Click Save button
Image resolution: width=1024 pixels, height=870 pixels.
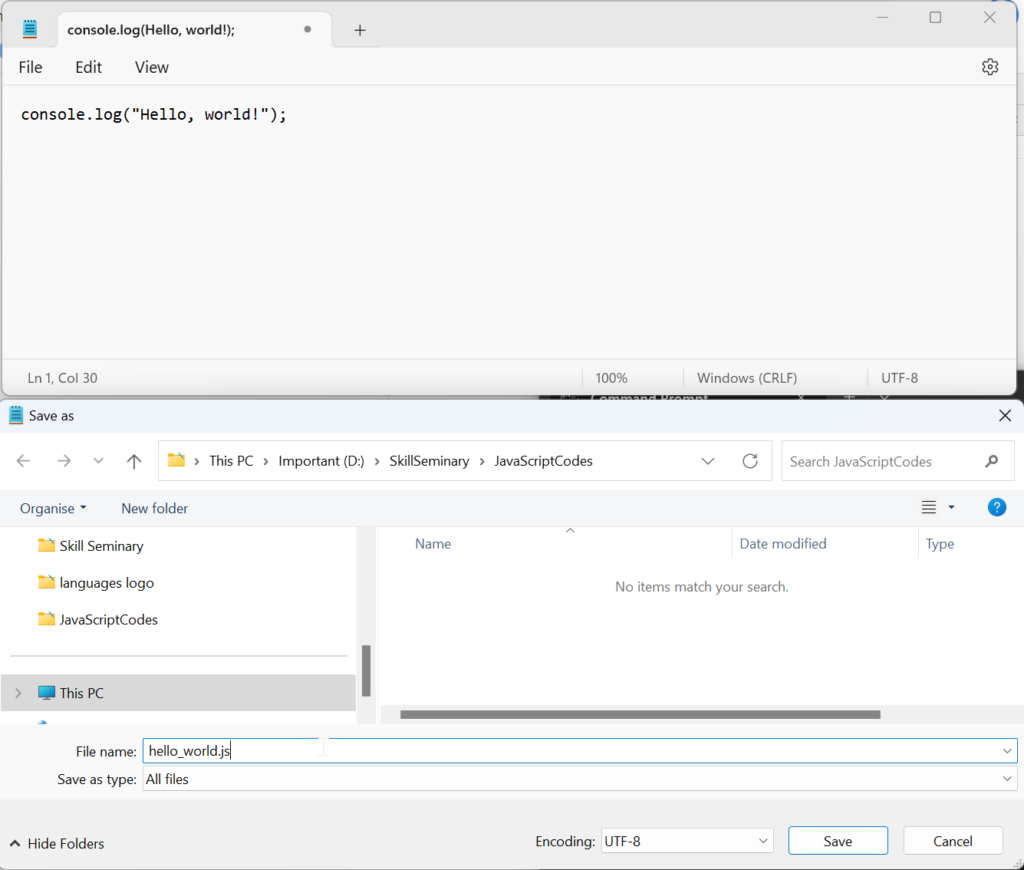(x=838, y=841)
